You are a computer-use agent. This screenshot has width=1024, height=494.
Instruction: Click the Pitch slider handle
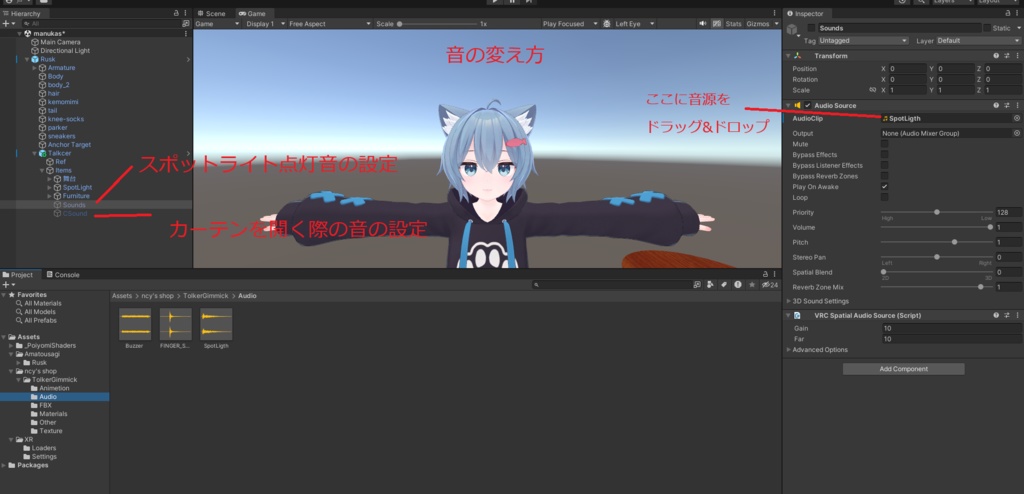[954, 242]
